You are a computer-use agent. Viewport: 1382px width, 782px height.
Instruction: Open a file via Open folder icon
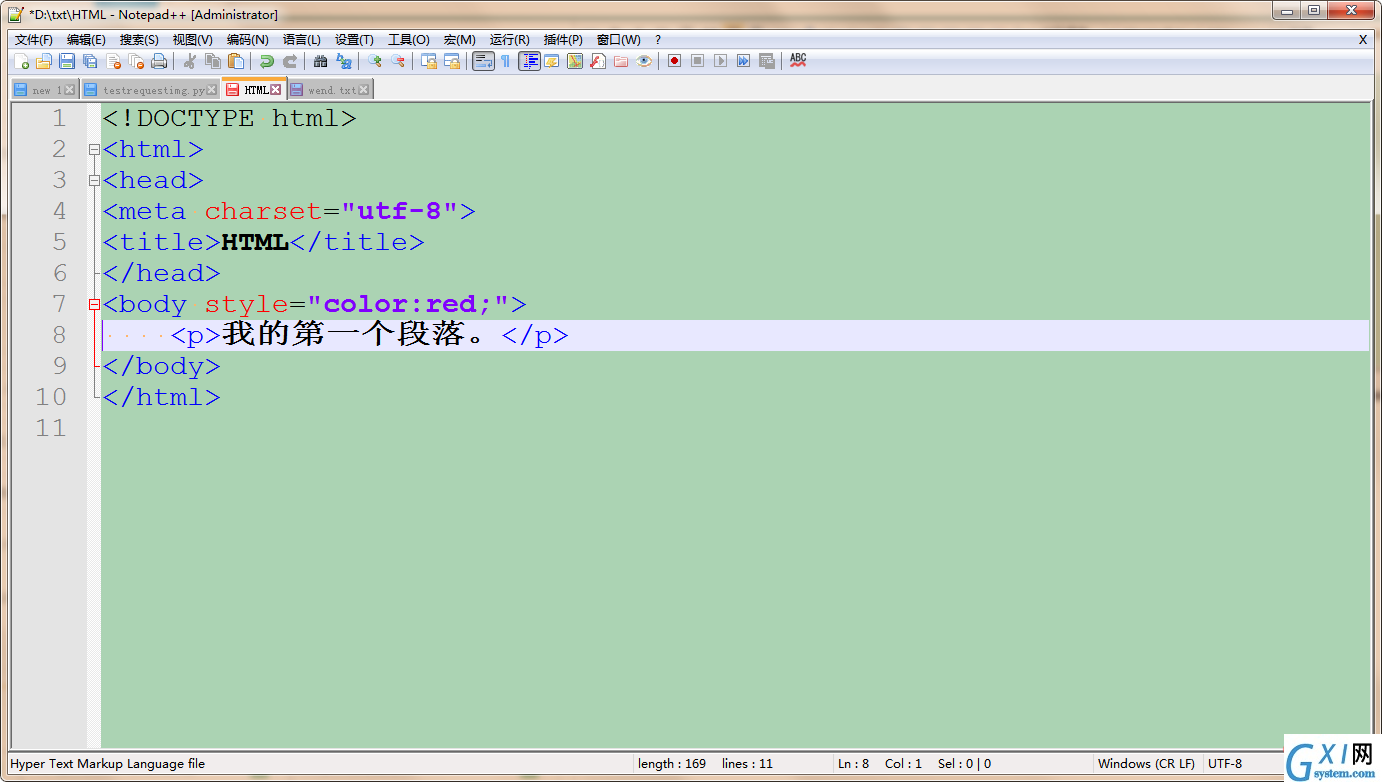tap(44, 61)
